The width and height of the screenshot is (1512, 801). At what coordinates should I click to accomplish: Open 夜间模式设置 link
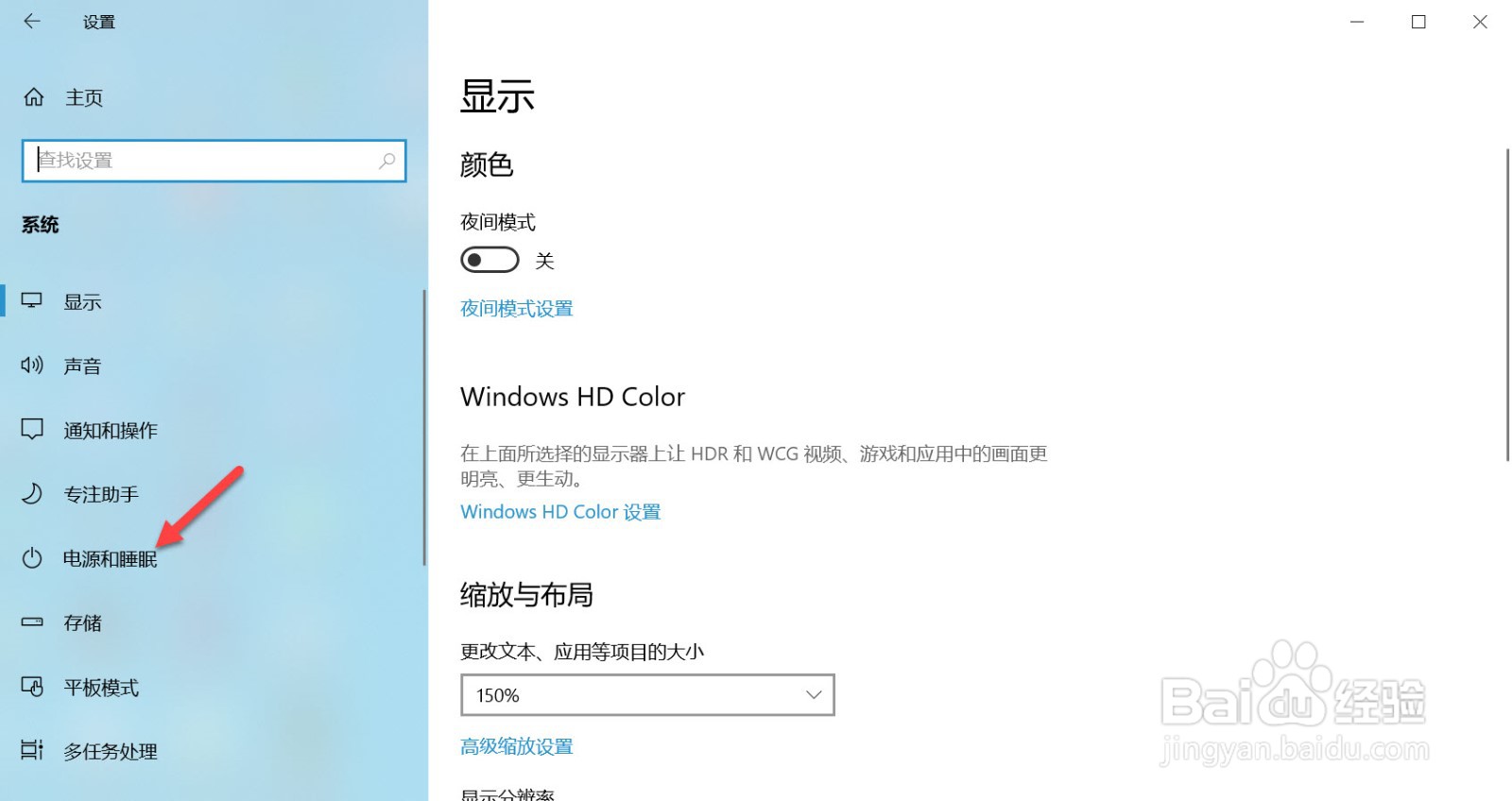[x=517, y=309]
